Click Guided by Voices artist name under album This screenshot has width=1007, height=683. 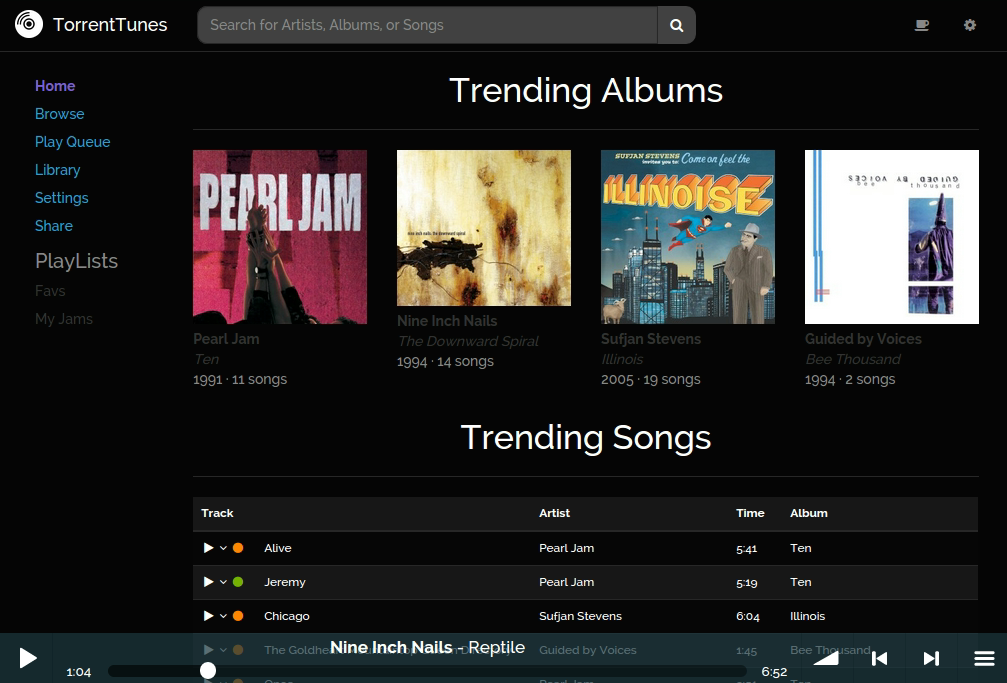pos(863,339)
